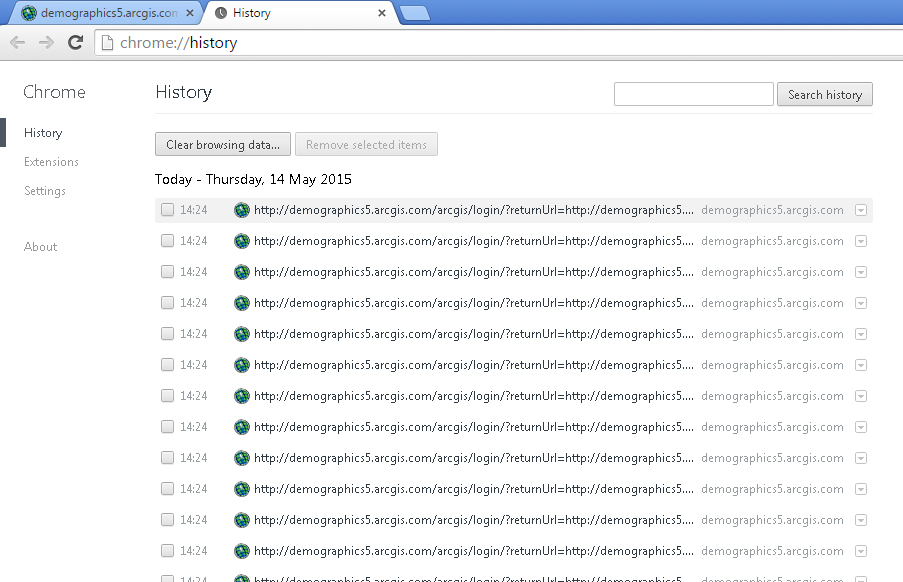Open History in the Chrome sidebar
This screenshot has height=582, width=903.
(x=43, y=133)
